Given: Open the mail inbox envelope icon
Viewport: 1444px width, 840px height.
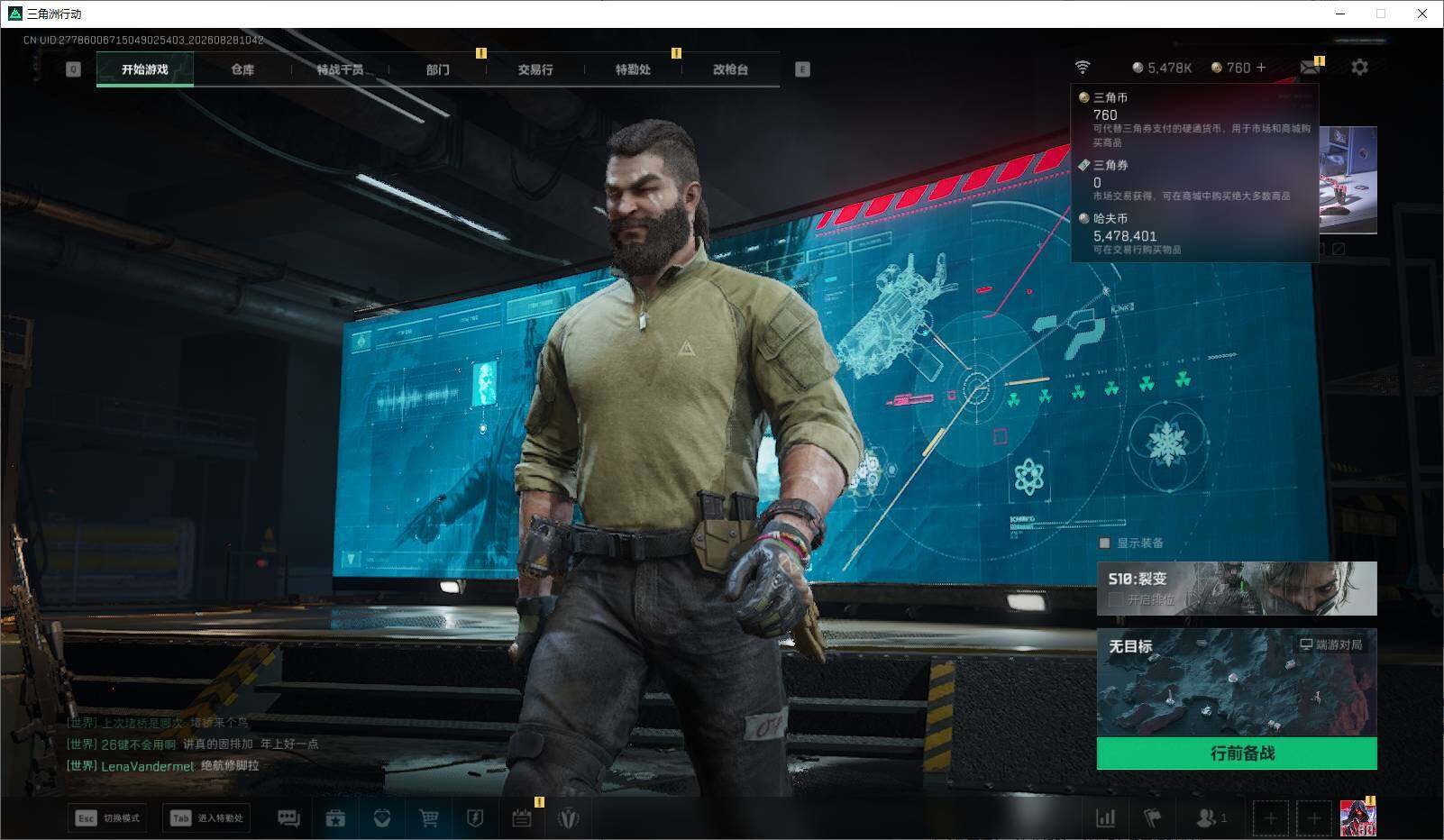Looking at the screenshot, I should [1310, 68].
